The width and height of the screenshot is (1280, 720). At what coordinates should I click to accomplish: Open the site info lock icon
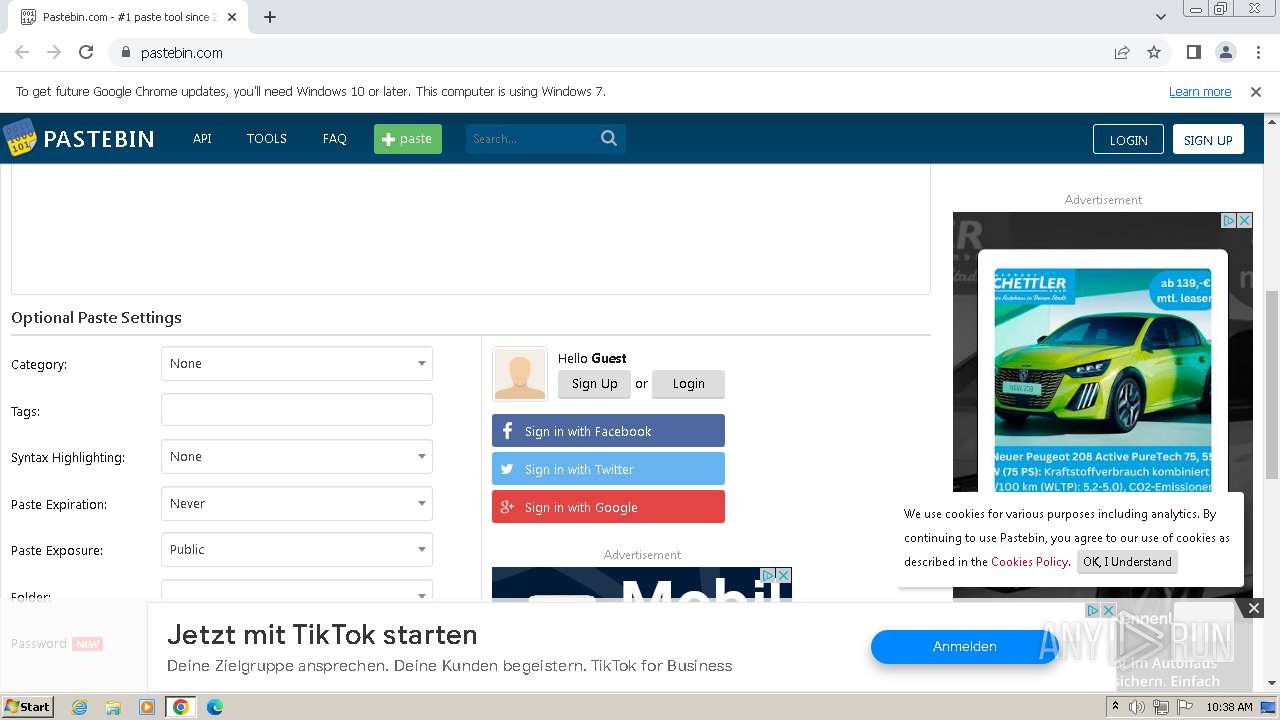coord(125,52)
